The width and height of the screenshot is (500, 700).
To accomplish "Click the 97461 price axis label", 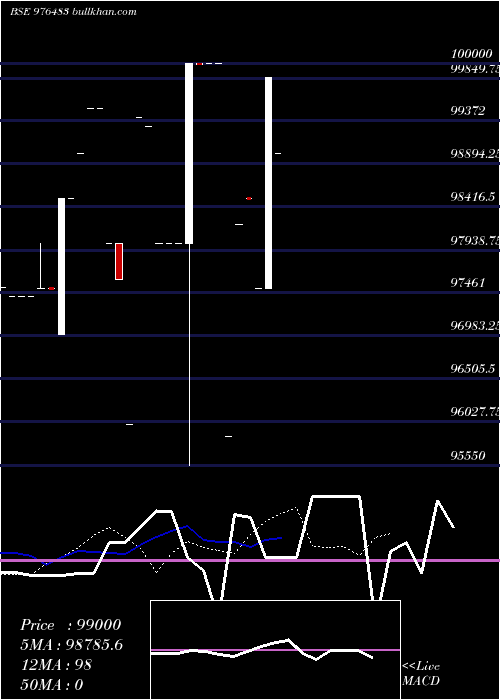I will [467, 283].
